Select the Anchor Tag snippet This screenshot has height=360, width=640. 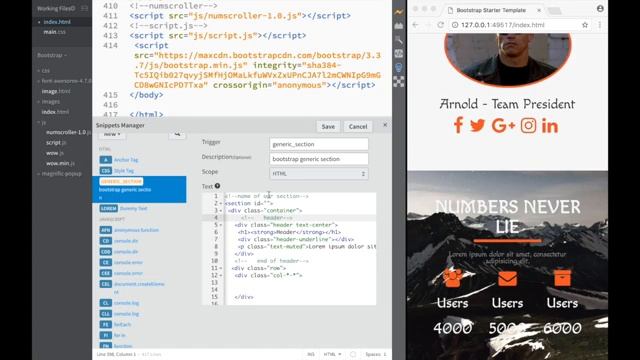pos(119,160)
